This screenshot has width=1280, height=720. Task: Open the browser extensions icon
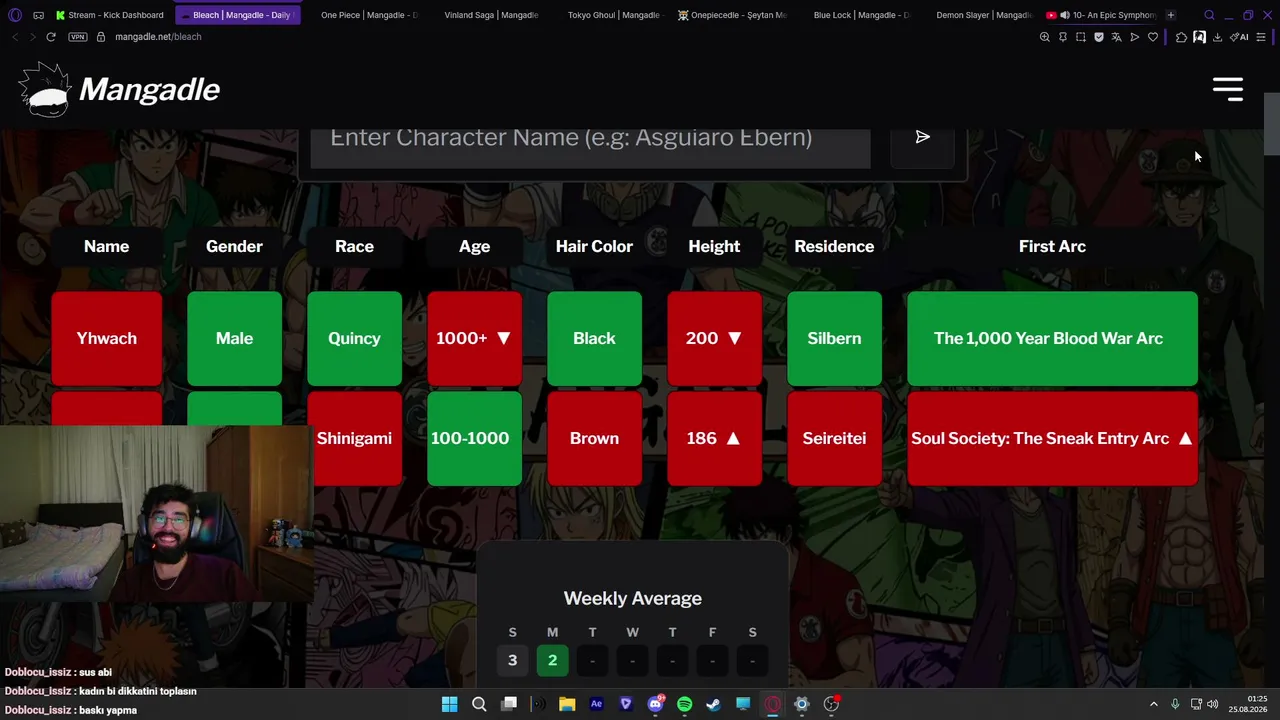pos(1181,37)
